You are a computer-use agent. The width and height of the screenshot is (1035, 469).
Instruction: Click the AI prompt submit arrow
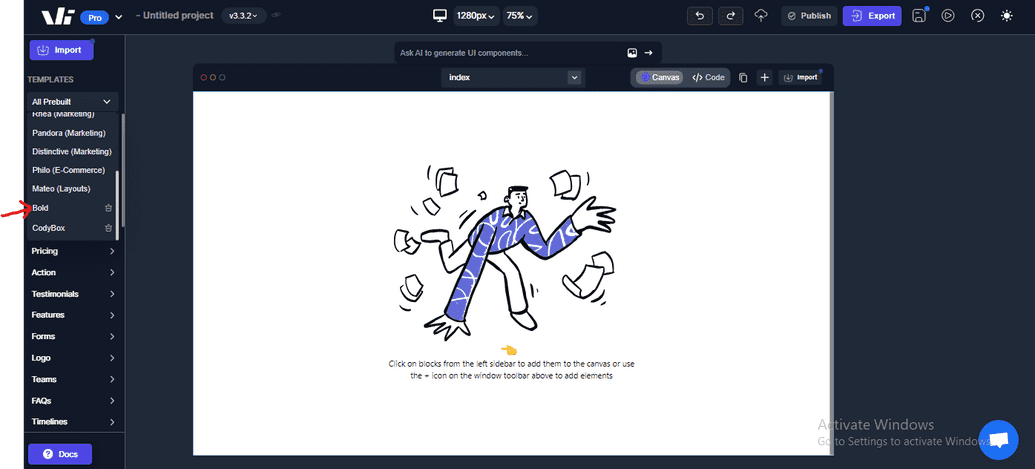[648, 53]
